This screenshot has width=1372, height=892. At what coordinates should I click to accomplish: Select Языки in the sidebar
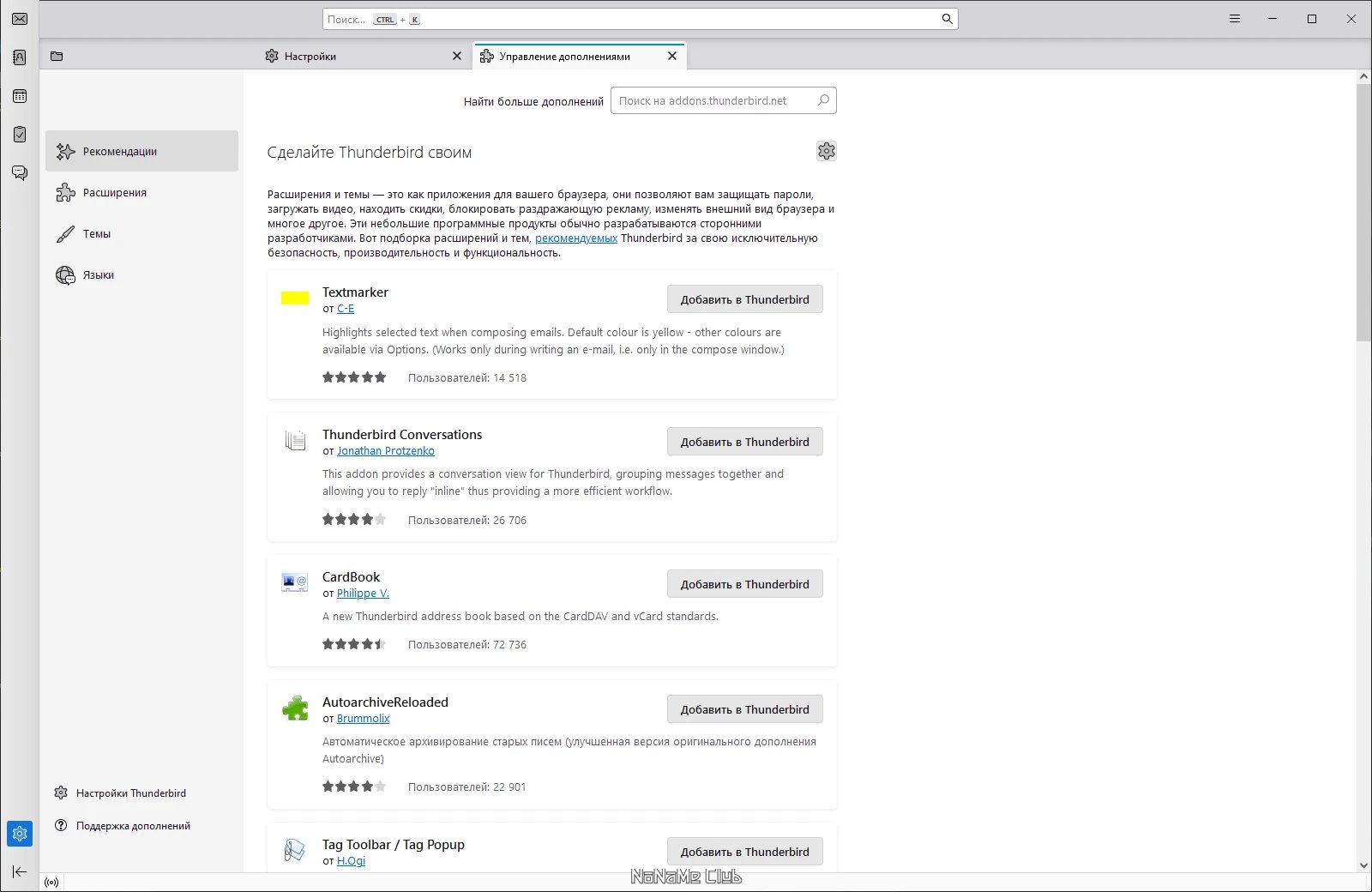pyautogui.click(x=141, y=274)
